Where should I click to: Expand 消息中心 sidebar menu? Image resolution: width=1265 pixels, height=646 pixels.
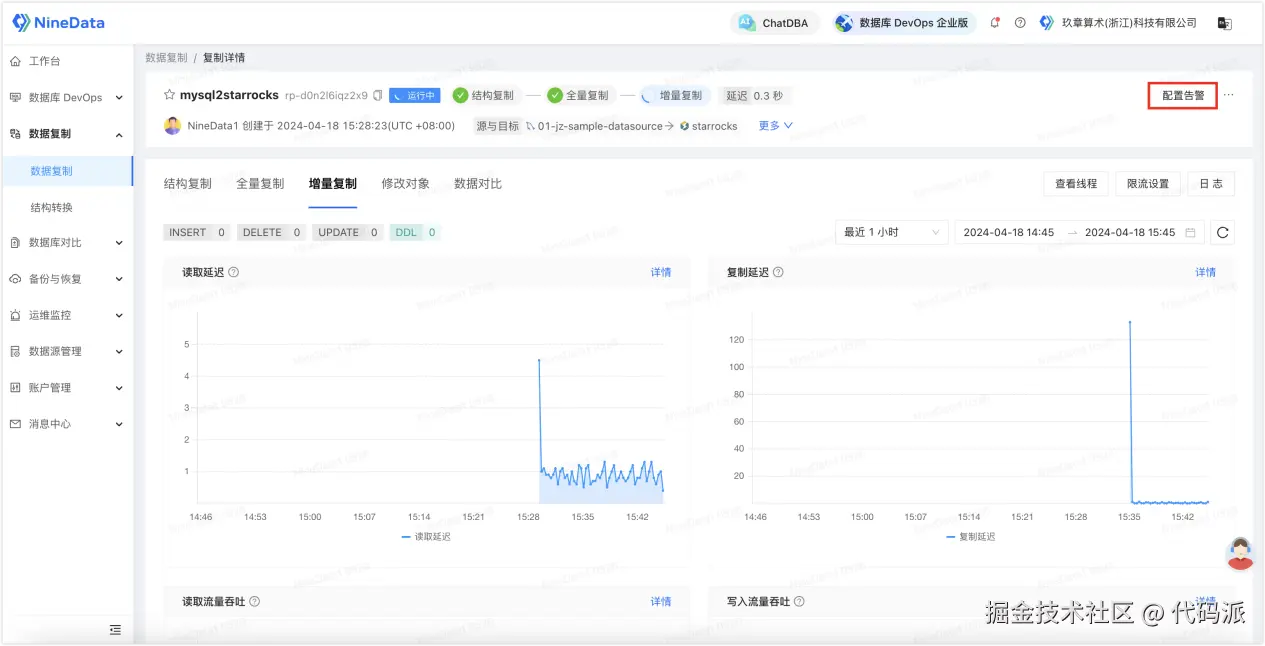[x=67, y=424]
